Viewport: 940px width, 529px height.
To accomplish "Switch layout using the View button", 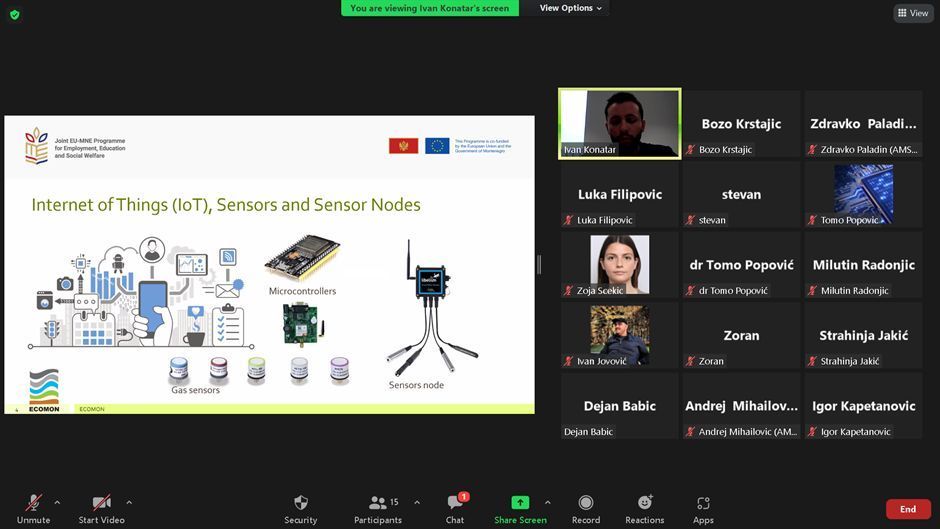I will click(913, 13).
